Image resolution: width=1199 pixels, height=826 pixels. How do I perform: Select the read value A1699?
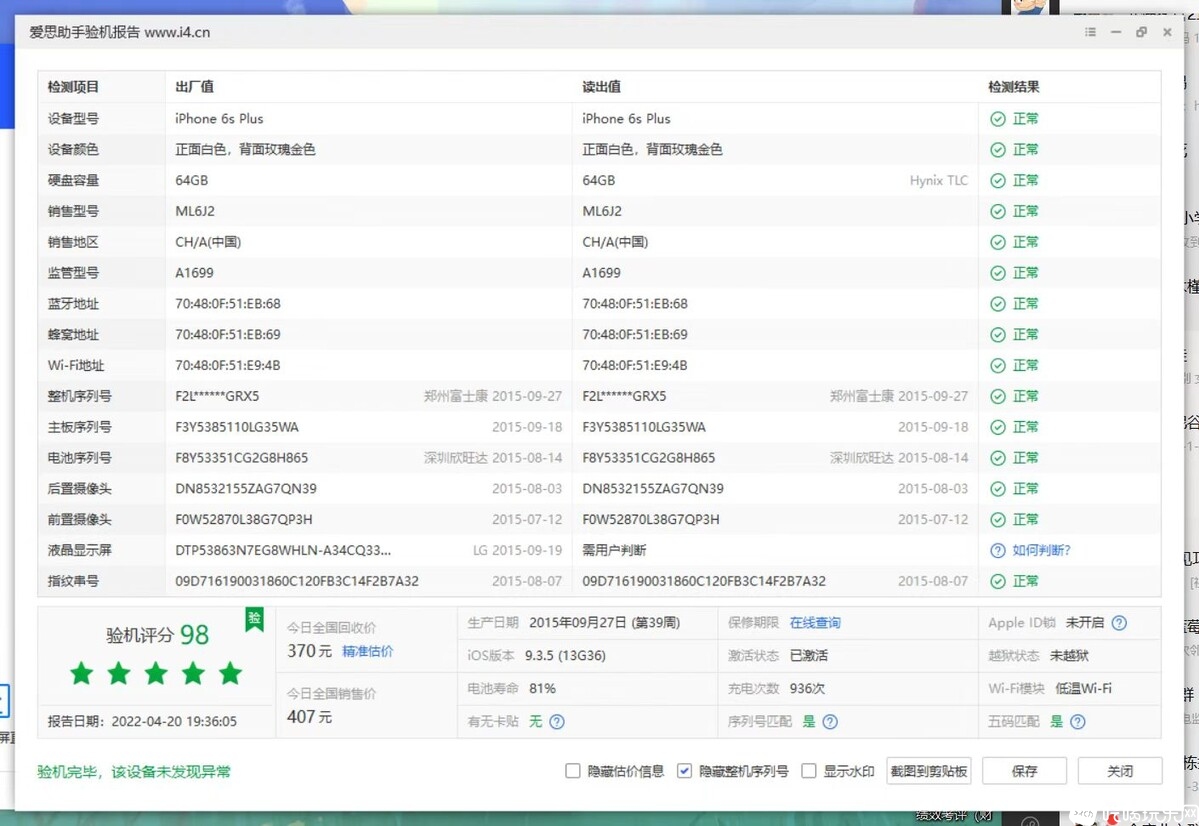point(602,273)
